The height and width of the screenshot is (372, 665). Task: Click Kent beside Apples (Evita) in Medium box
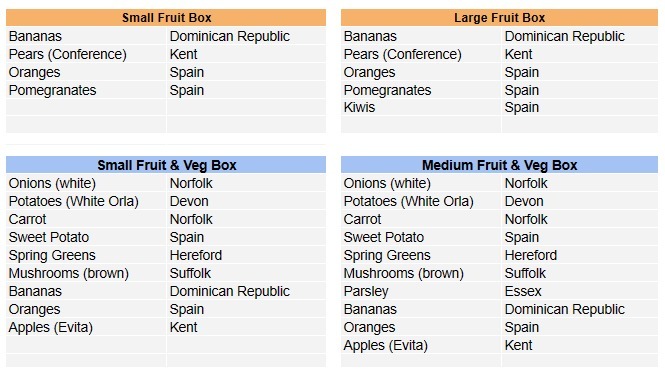[x=580, y=345]
